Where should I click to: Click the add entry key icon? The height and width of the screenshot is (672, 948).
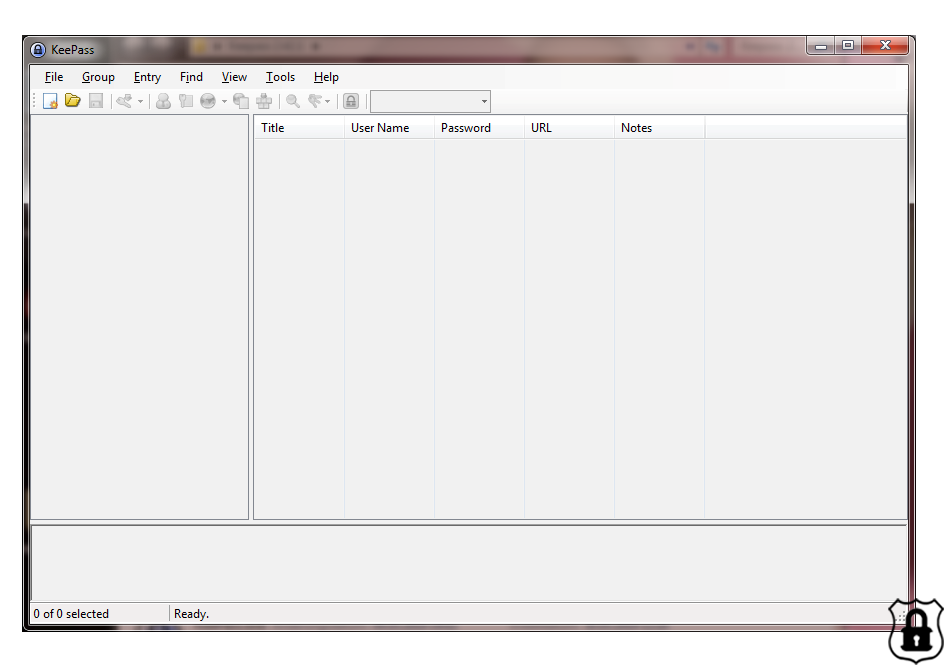coord(125,101)
